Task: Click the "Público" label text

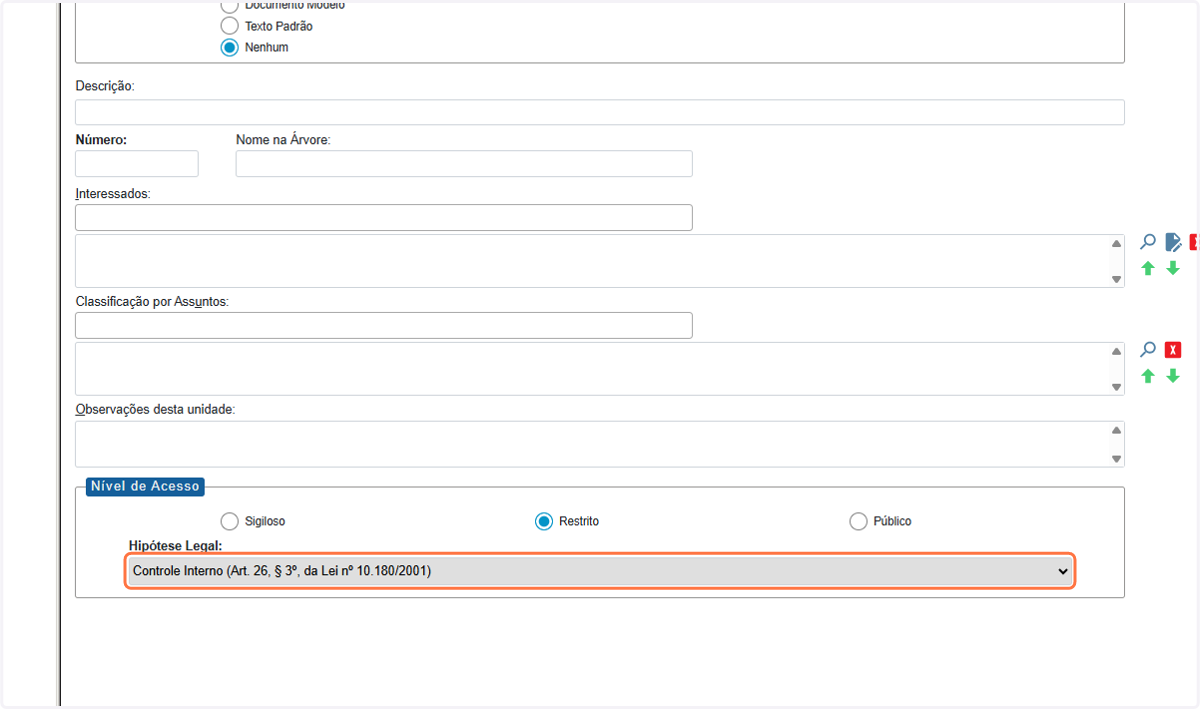Action: (892, 521)
